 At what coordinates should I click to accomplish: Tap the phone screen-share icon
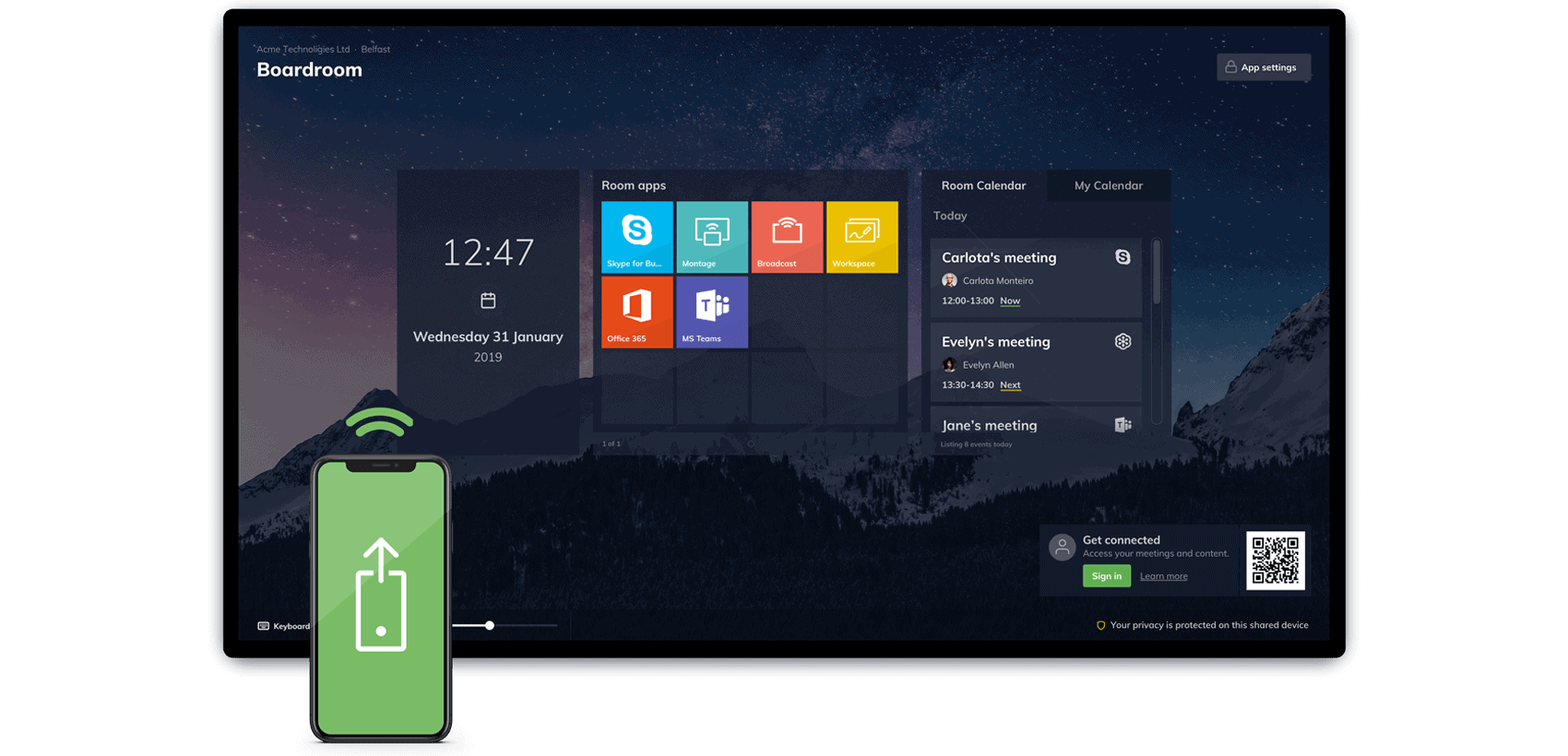pyautogui.click(x=381, y=596)
